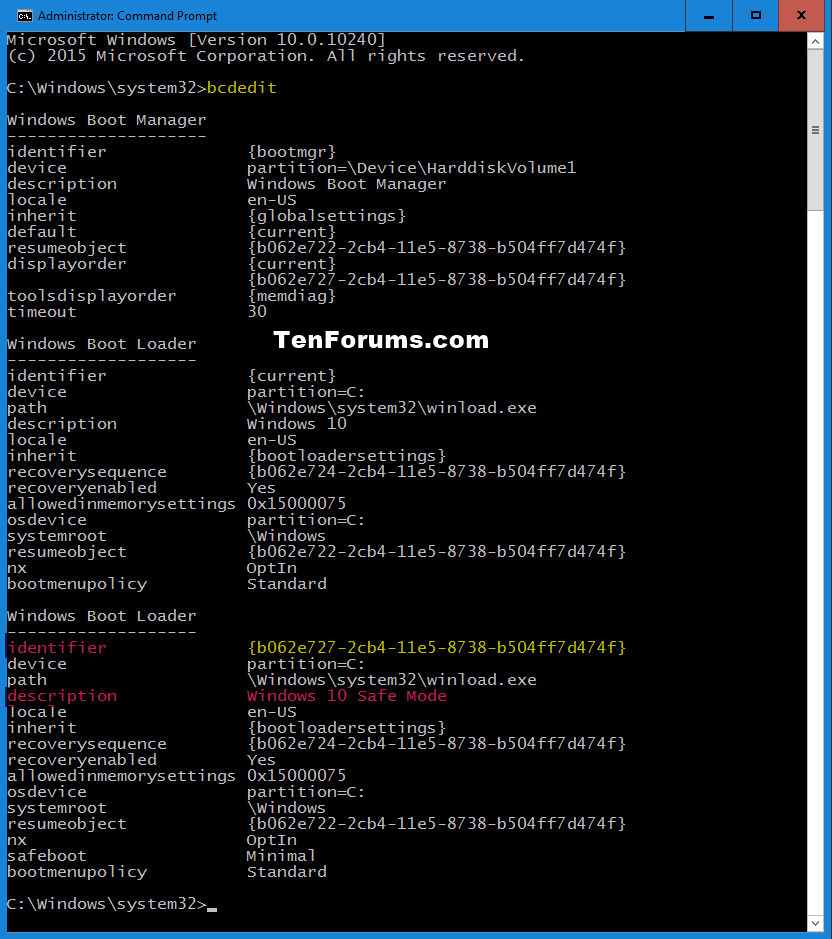Click the {bootmgr} identifier value
This screenshot has height=939, width=832.
[x=291, y=152]
